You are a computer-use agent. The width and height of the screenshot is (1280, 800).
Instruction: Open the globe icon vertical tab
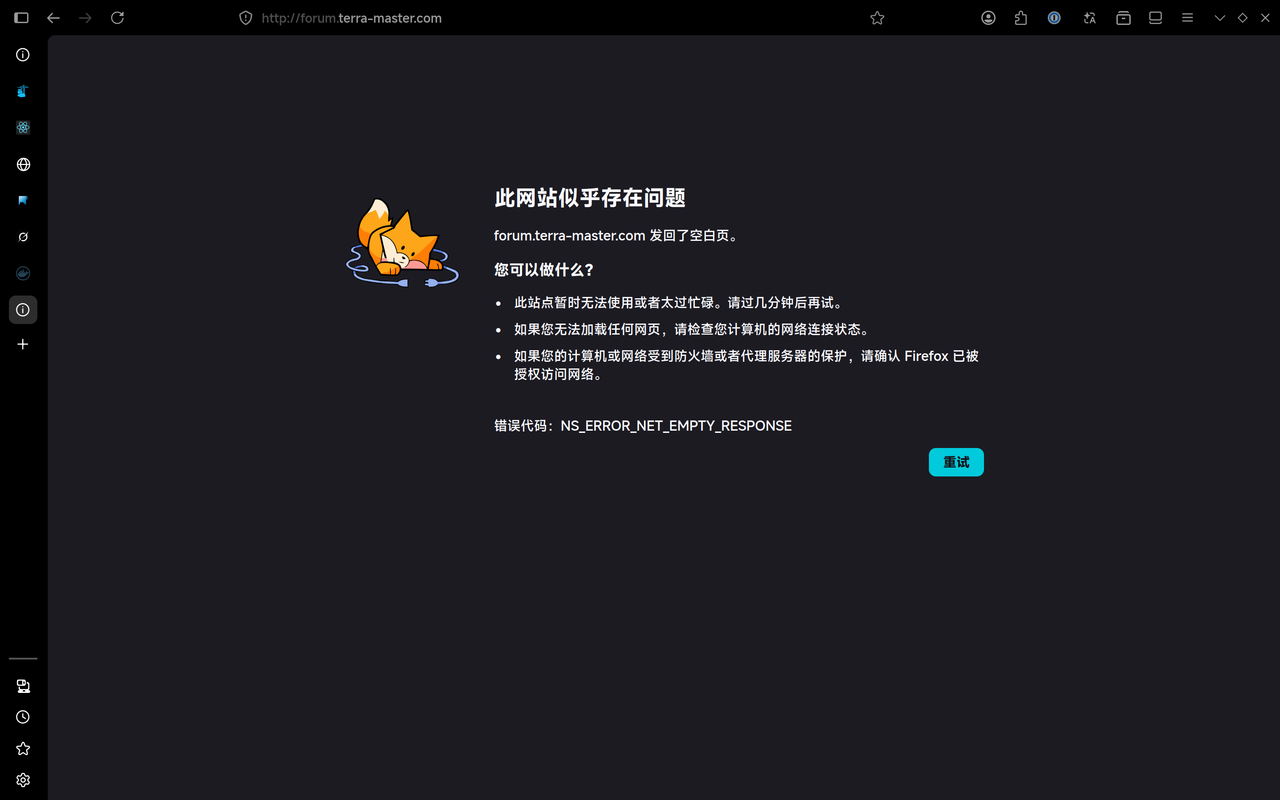pyautogui.click(x=23, y=164)
